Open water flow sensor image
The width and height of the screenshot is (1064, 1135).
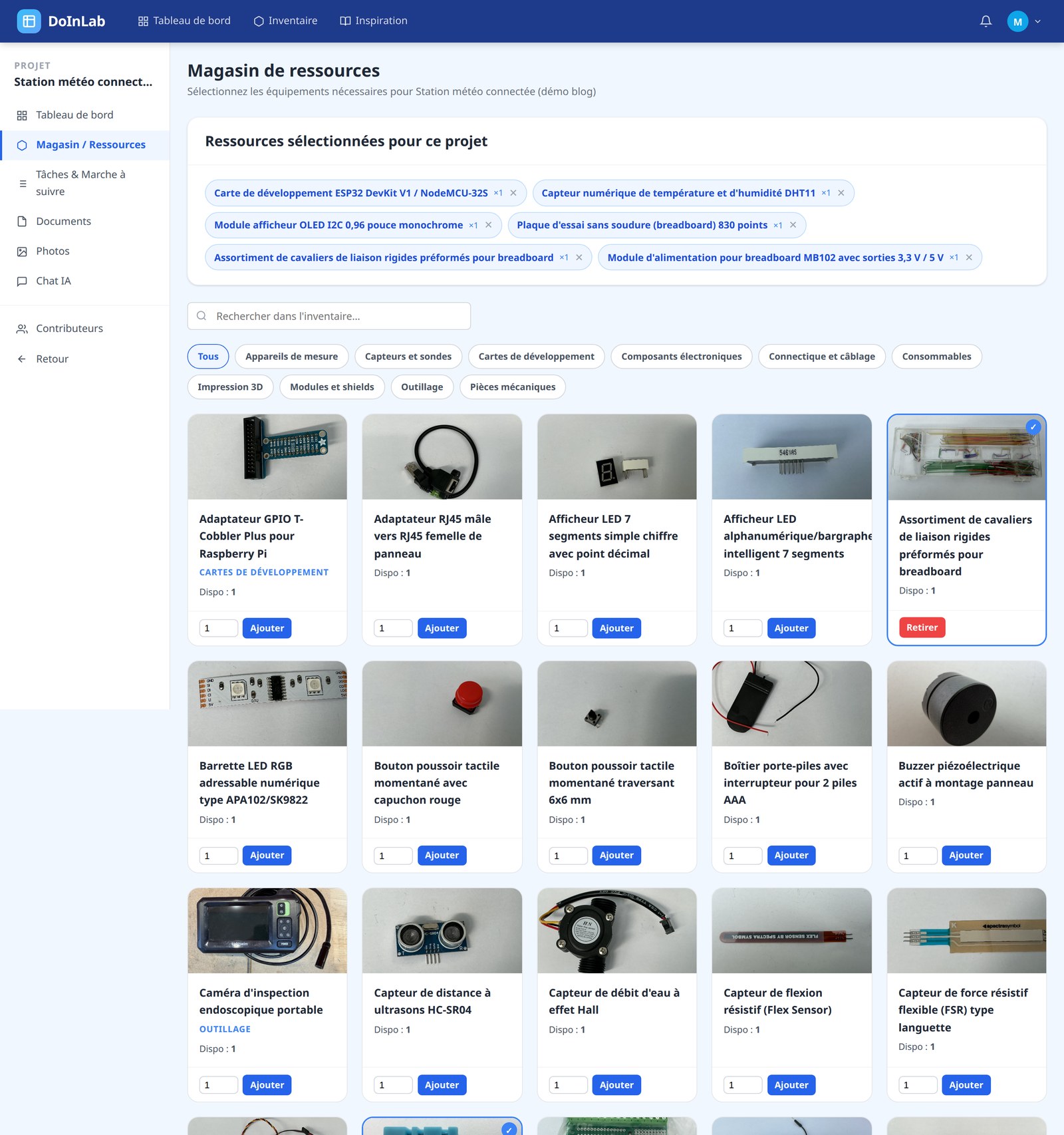[616, 931]
